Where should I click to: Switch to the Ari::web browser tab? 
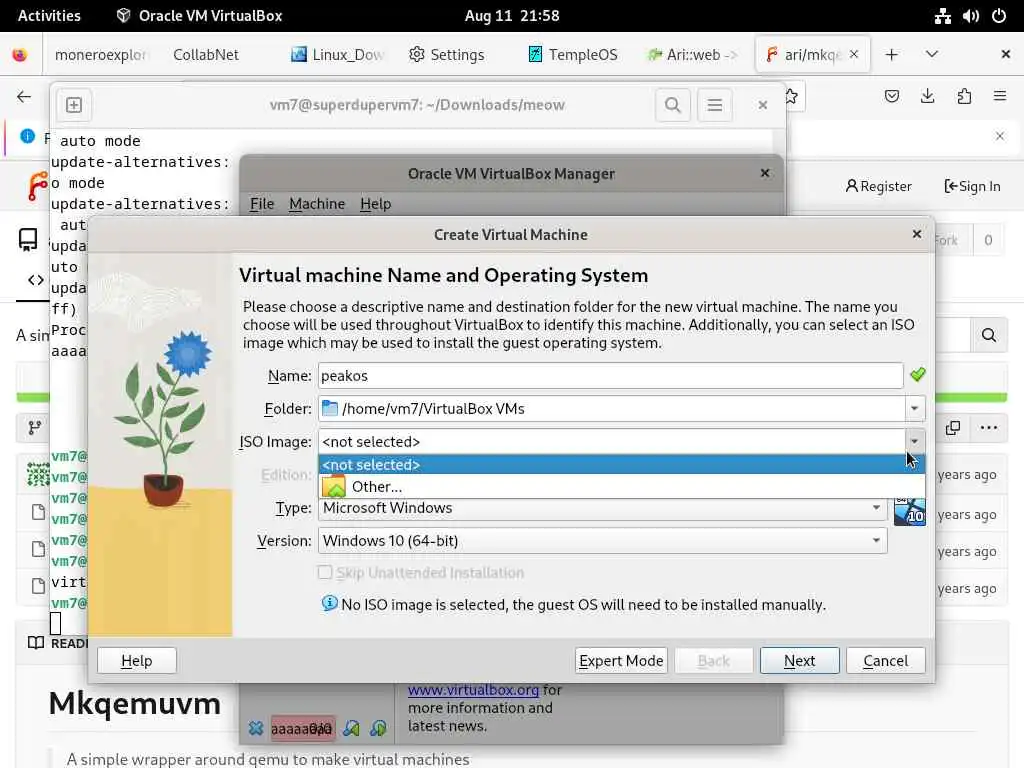tap(692, 55)
